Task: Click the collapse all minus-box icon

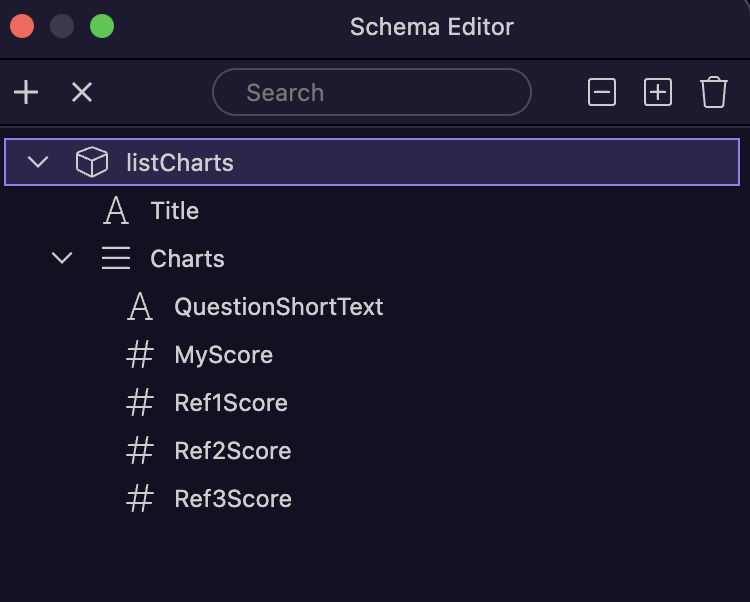Action: click(602, 92)
